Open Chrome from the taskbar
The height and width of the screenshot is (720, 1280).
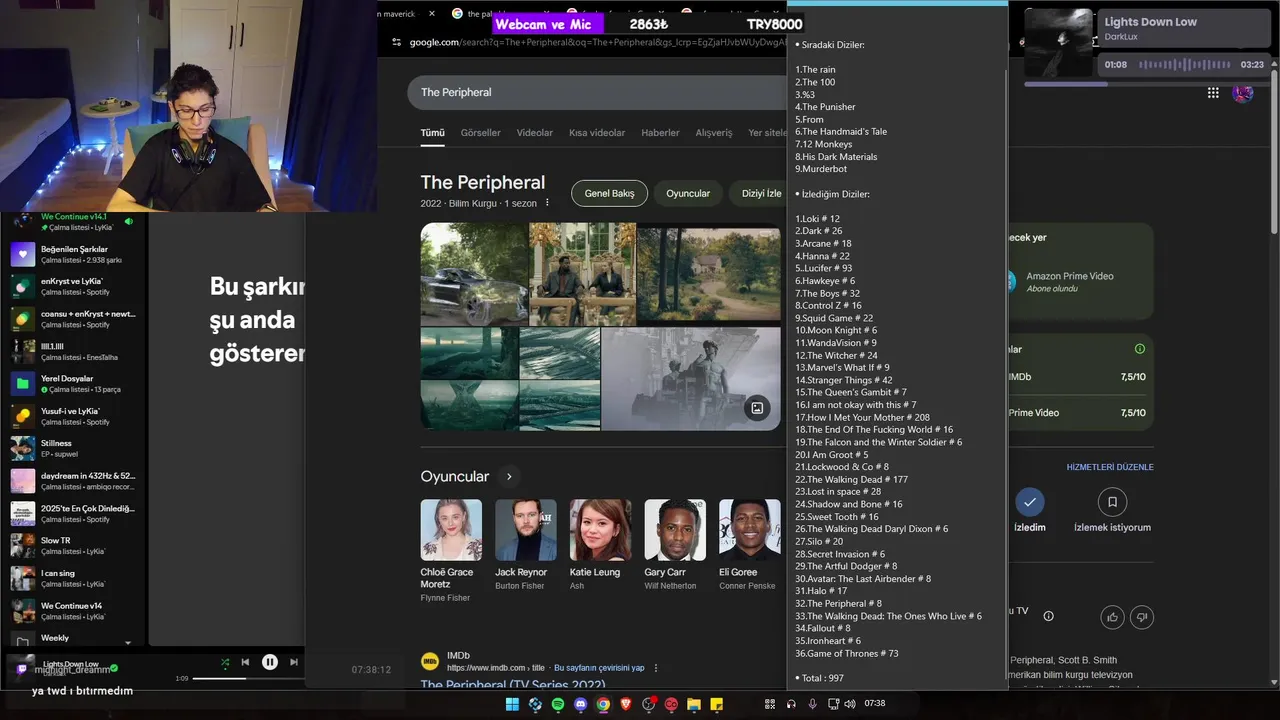(x=603, y=704)
